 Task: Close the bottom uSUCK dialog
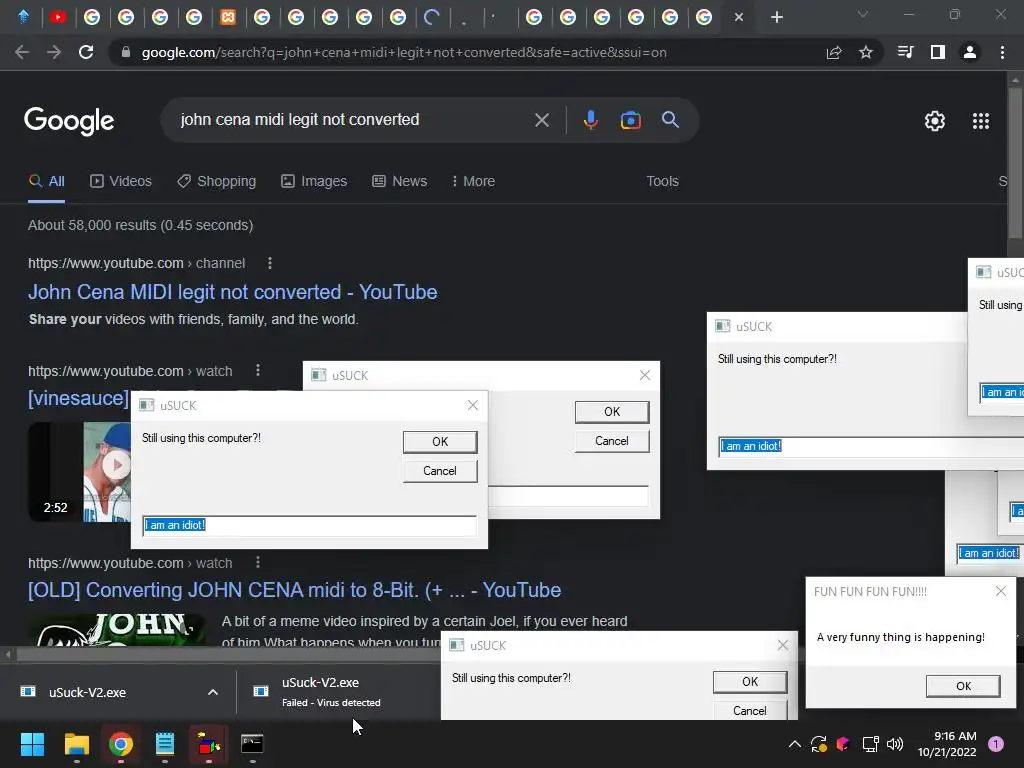pyautogui.click(x=782, y=645)
